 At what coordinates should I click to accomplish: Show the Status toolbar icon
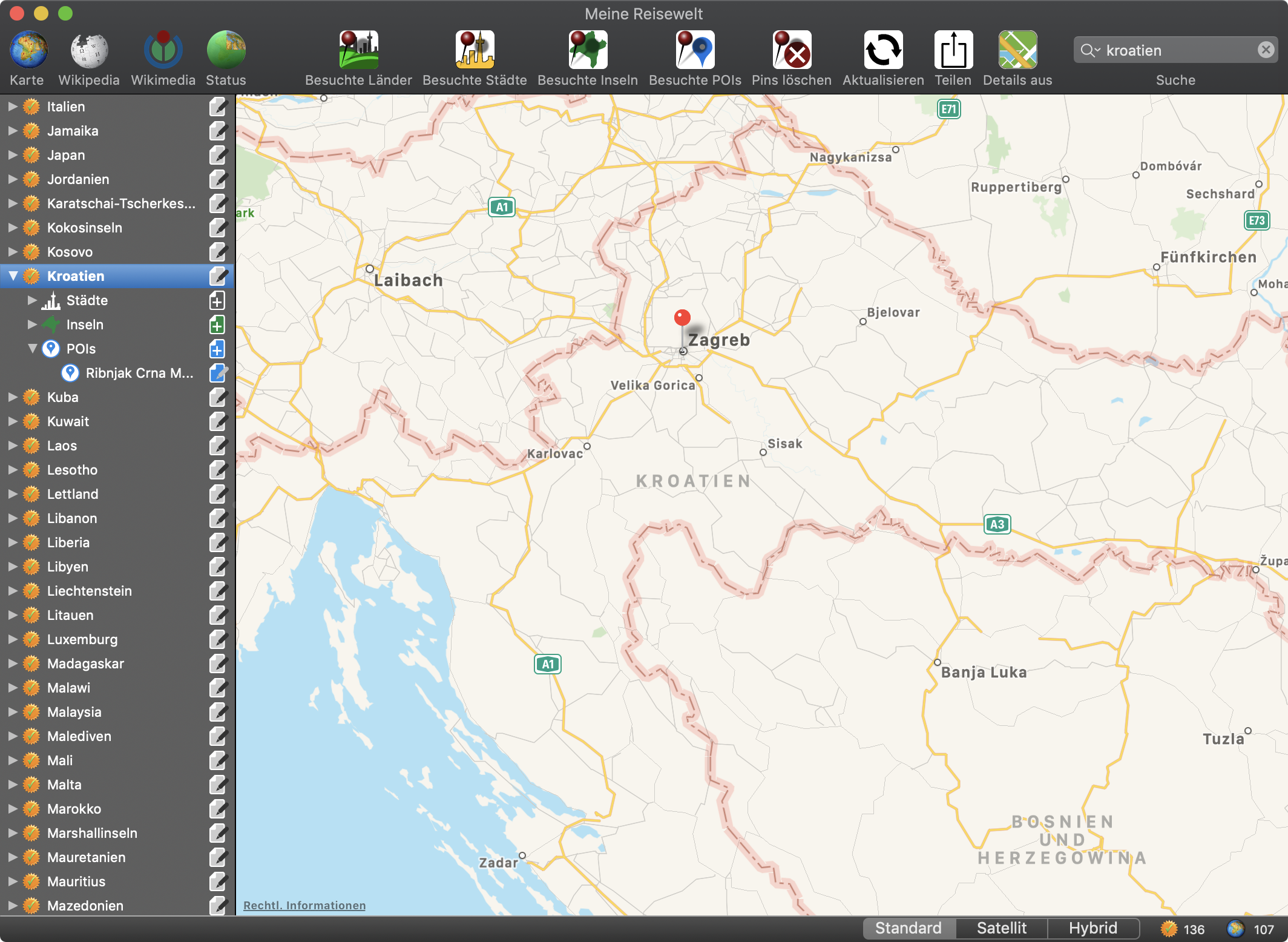click(x=226, y=50)
